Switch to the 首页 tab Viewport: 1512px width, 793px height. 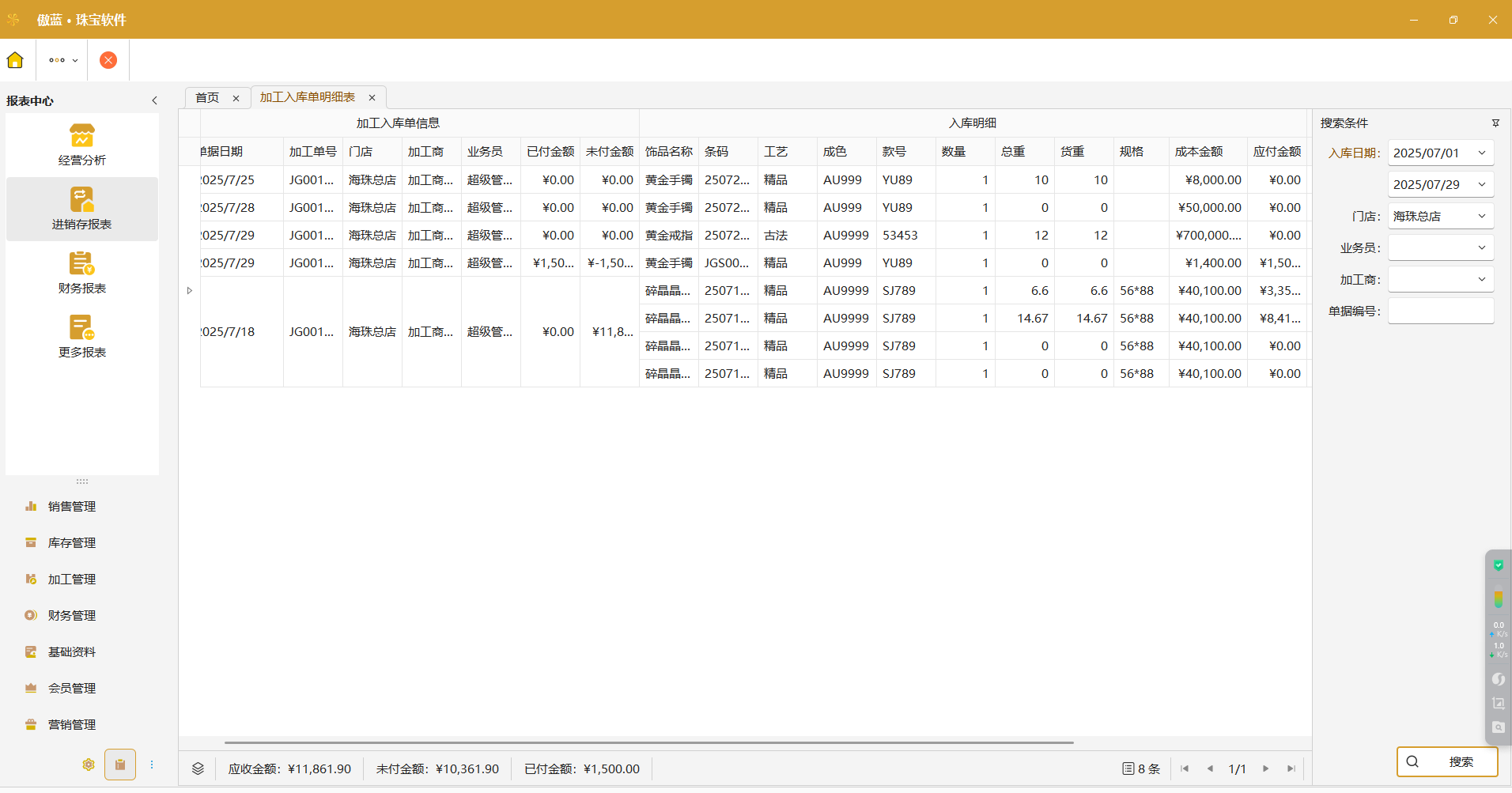pyautogui.click(x=207, y=97)
